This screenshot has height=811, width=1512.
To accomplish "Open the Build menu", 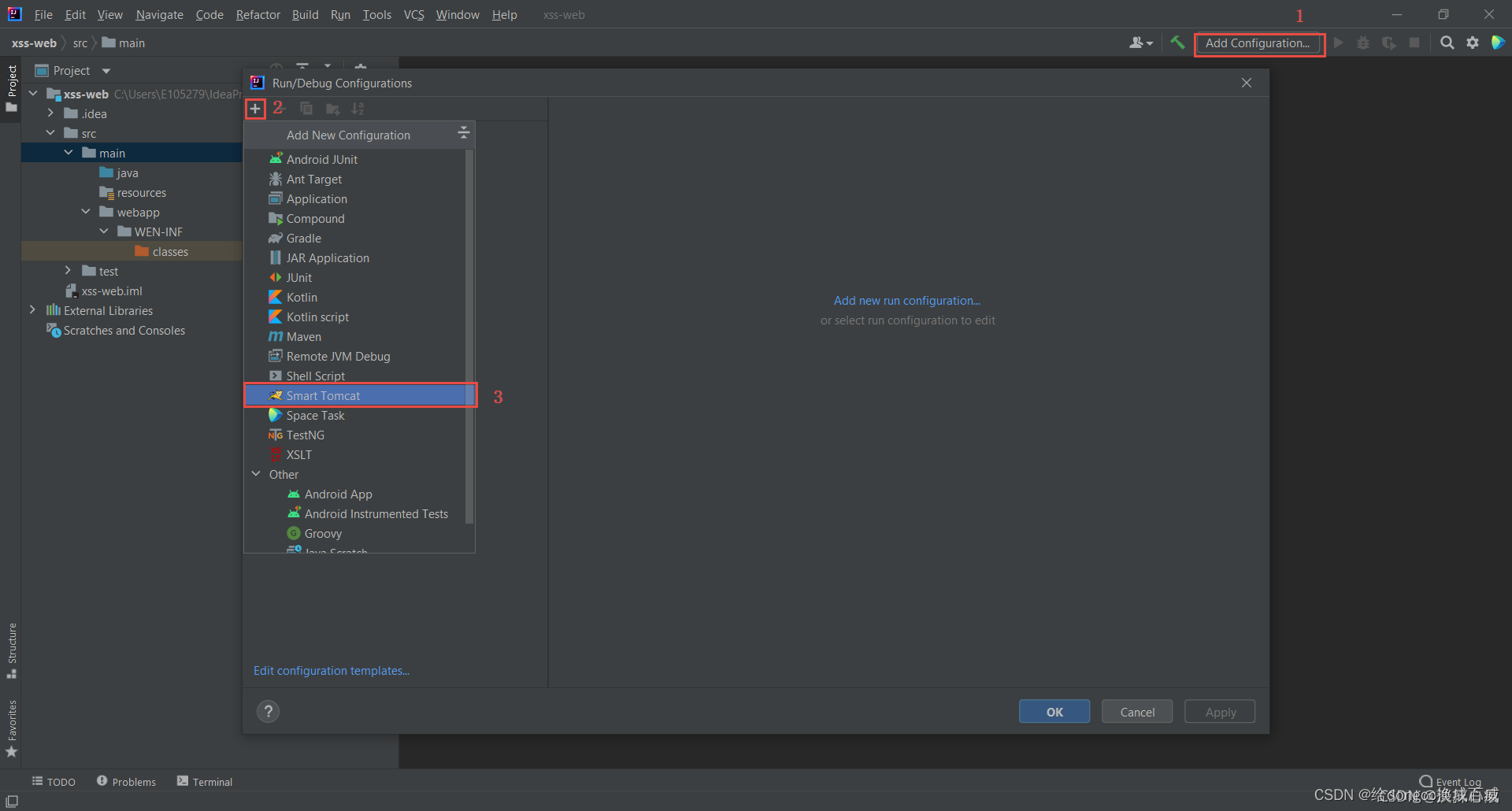I will click(305, 15).
